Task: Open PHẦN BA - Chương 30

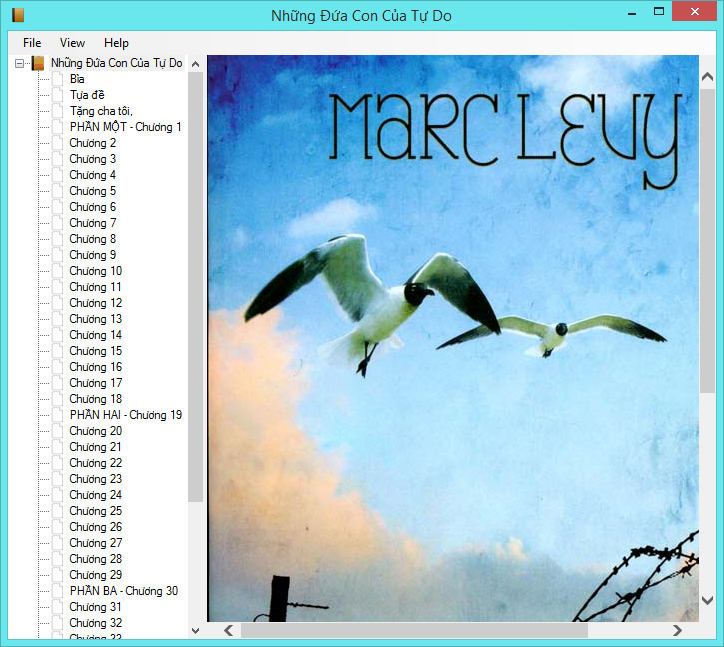Action: pyautogui.click(x=124, y=591)
